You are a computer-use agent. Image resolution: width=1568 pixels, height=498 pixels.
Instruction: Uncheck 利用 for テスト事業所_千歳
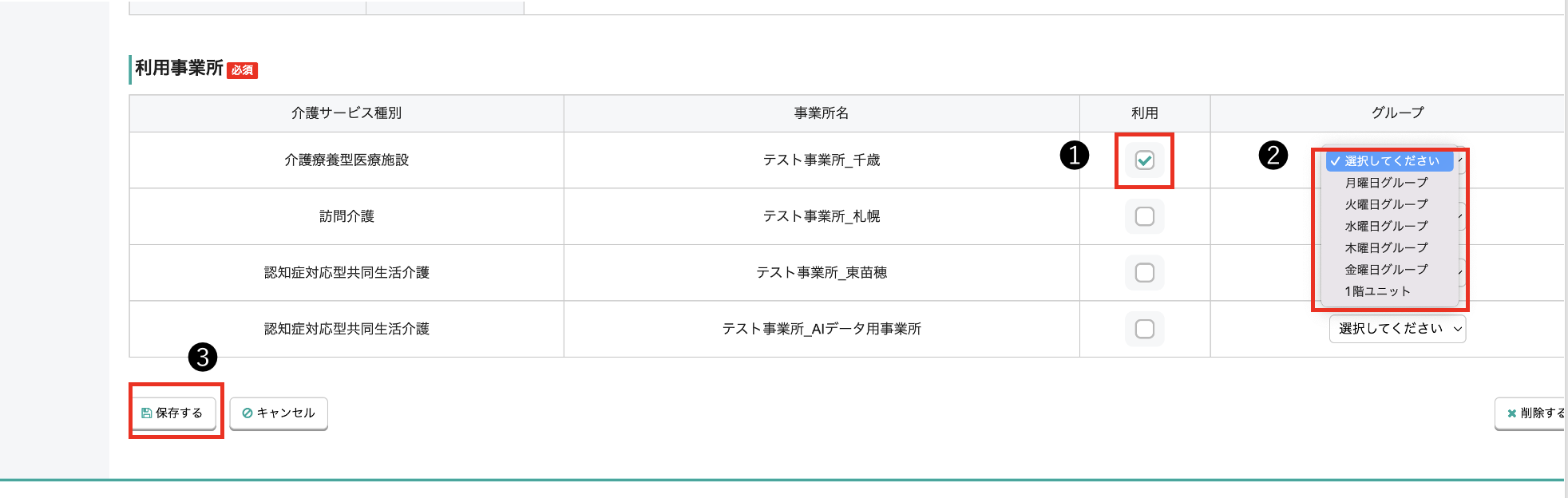click(x=1144, y=160)
